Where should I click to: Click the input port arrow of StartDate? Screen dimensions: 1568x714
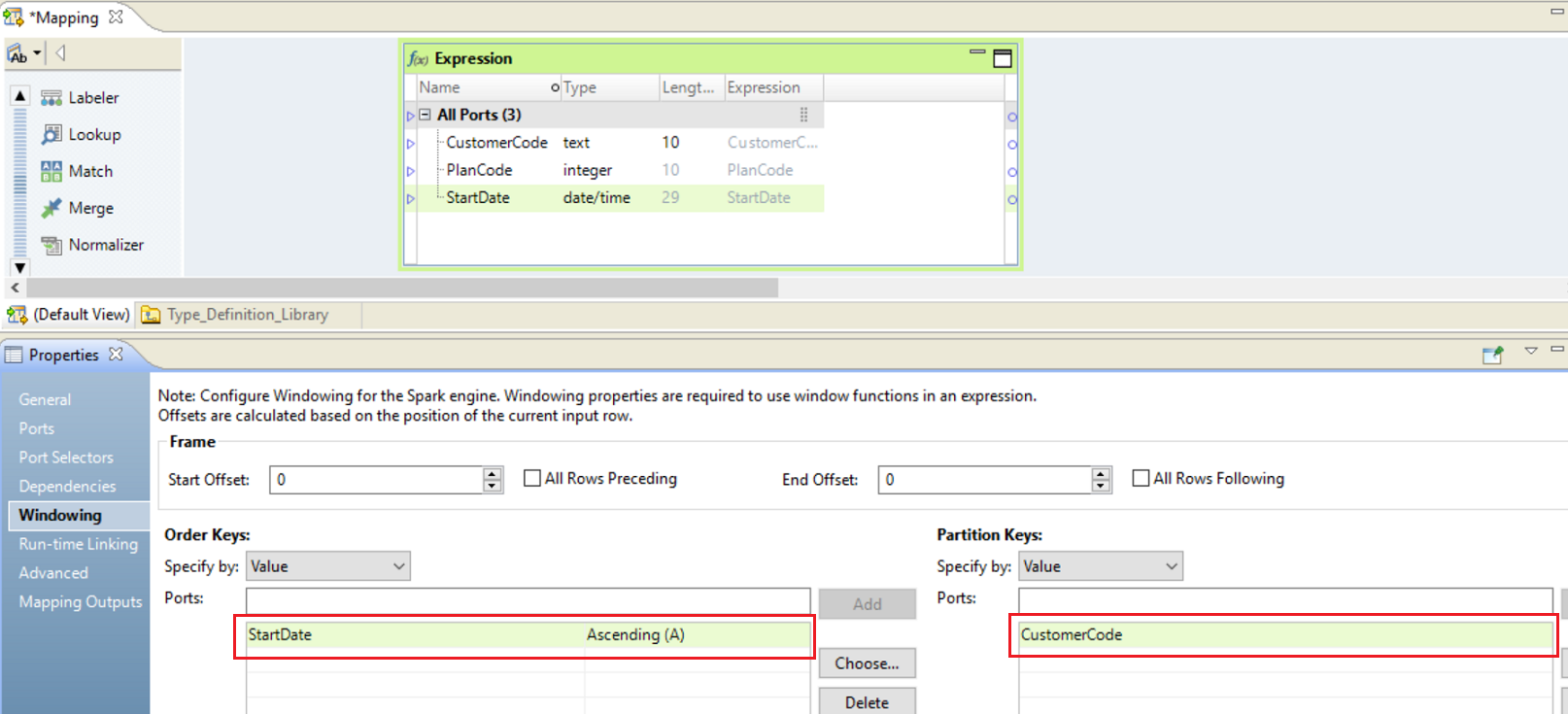(411, 198)
